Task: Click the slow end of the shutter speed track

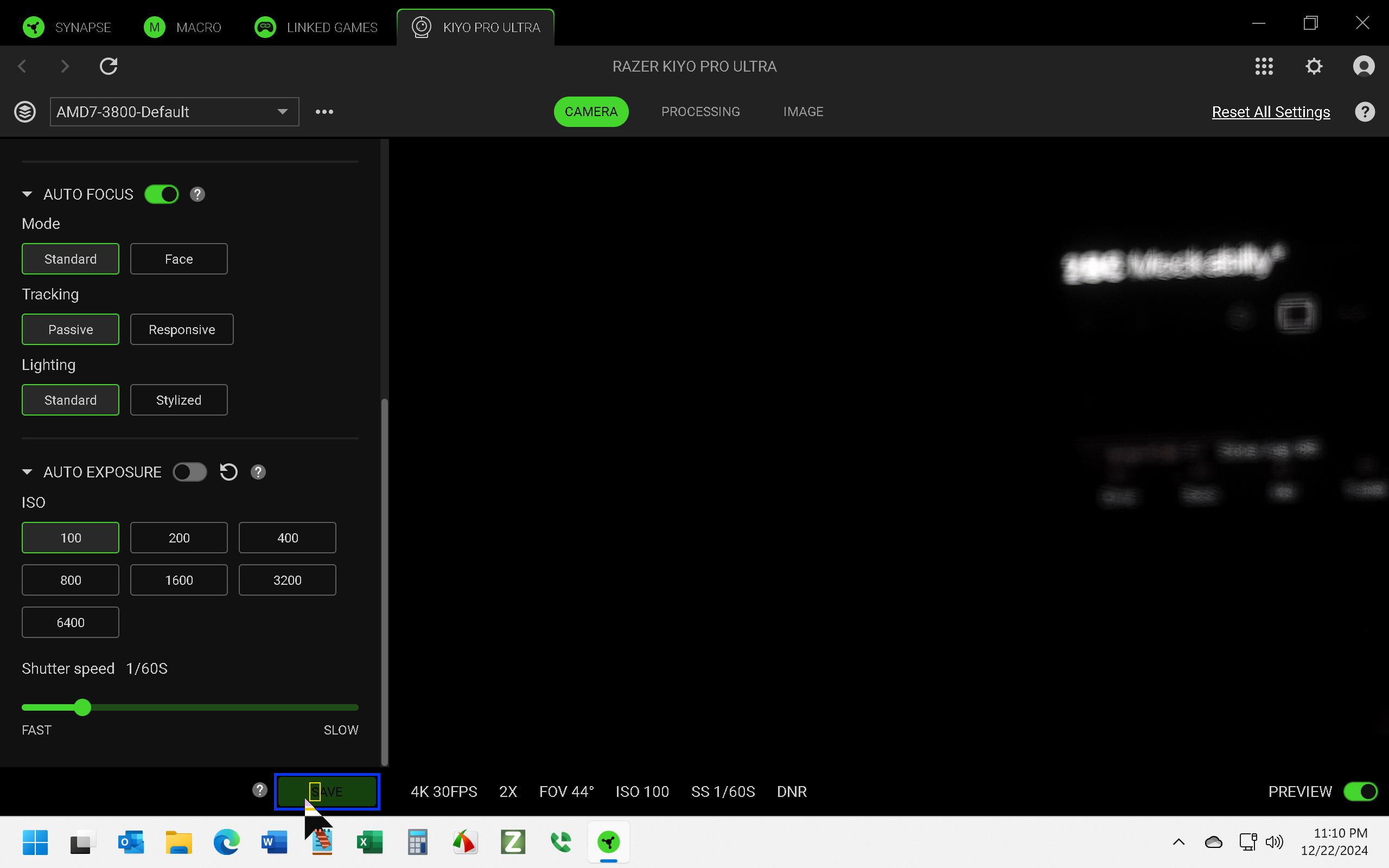Action: point(355,707)
